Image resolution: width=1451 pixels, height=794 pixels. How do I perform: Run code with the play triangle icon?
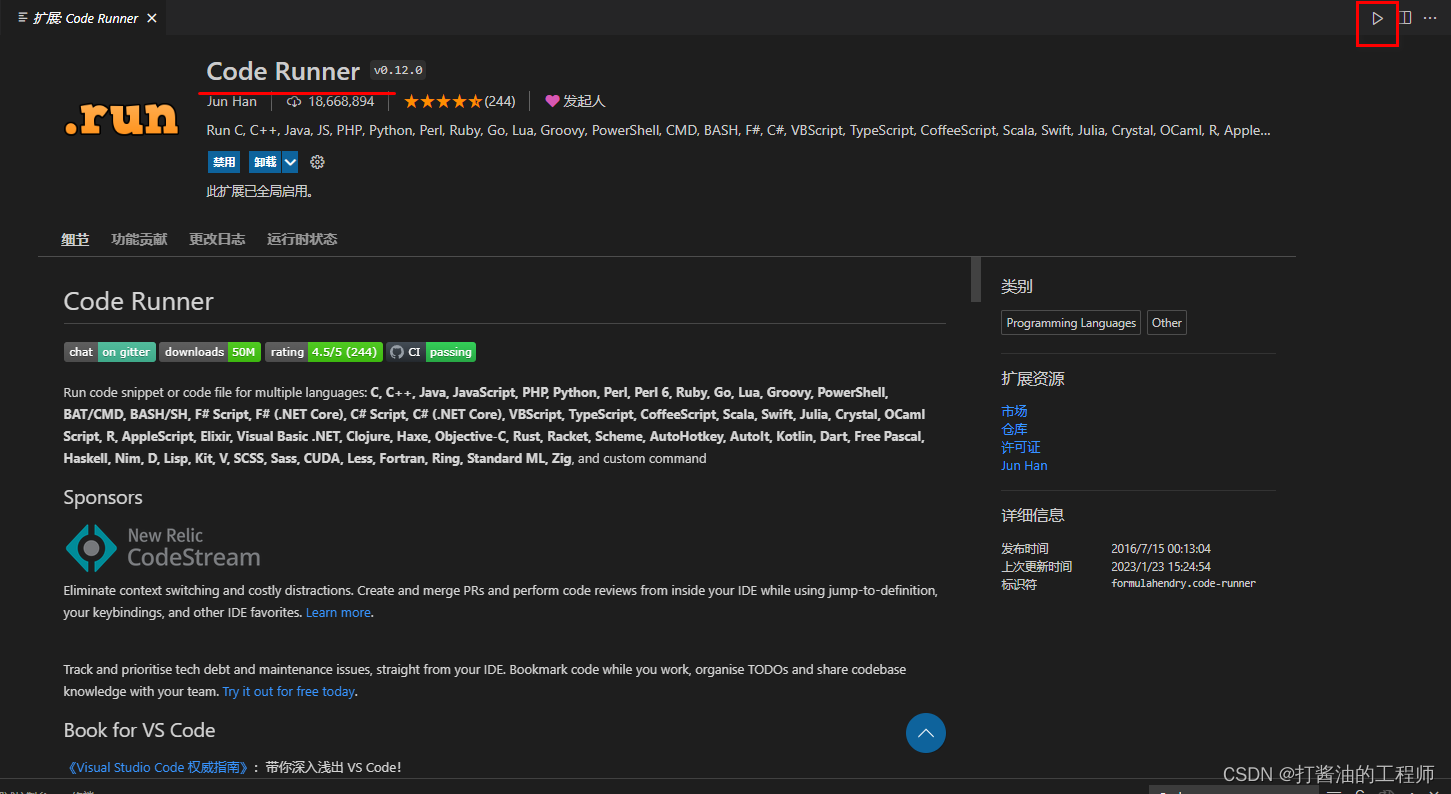[x=1377, y=18]
